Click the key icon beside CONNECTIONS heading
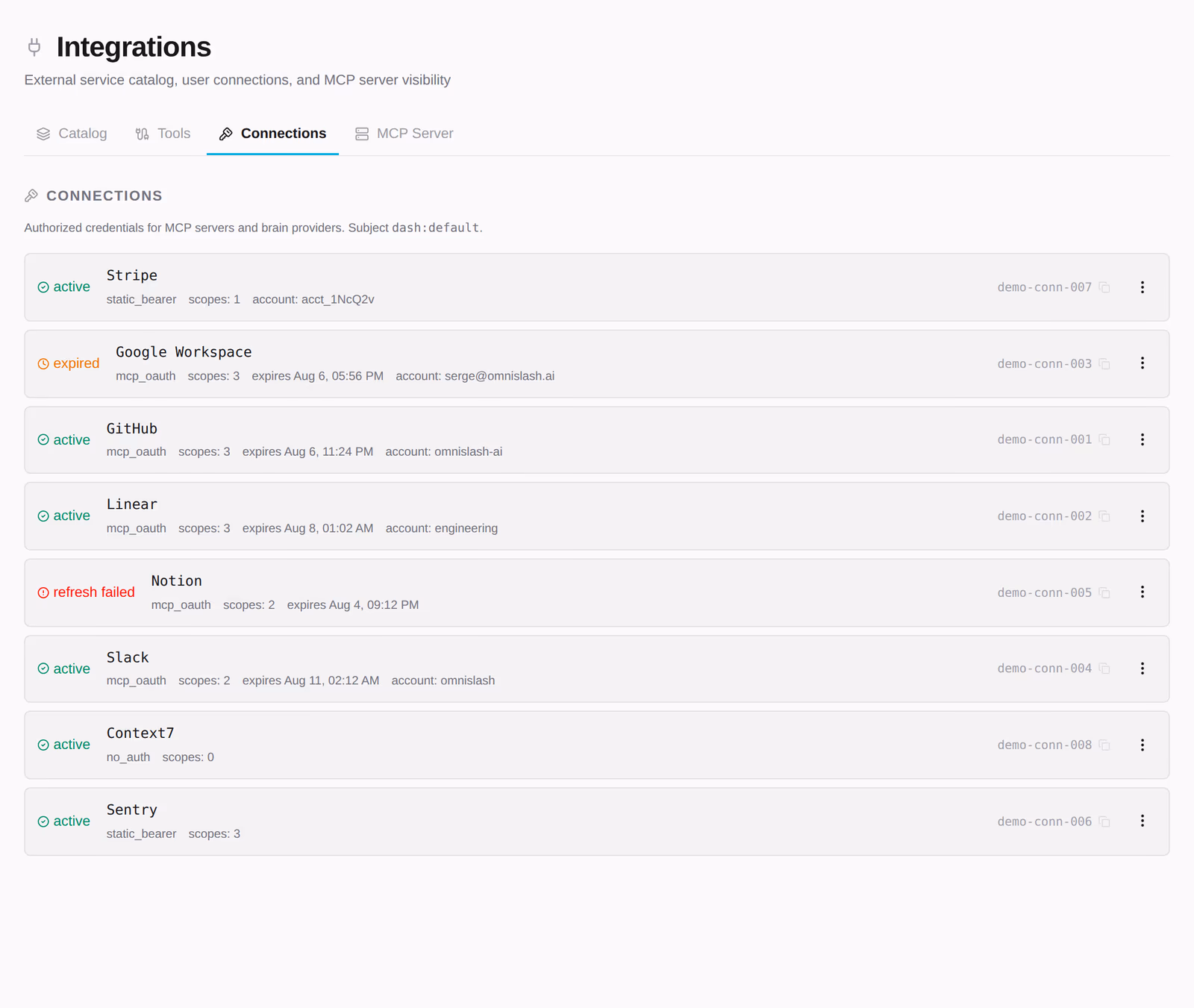Image resolution: width=1194 pixels, height=1008 pixels. (x=31, y=195)
